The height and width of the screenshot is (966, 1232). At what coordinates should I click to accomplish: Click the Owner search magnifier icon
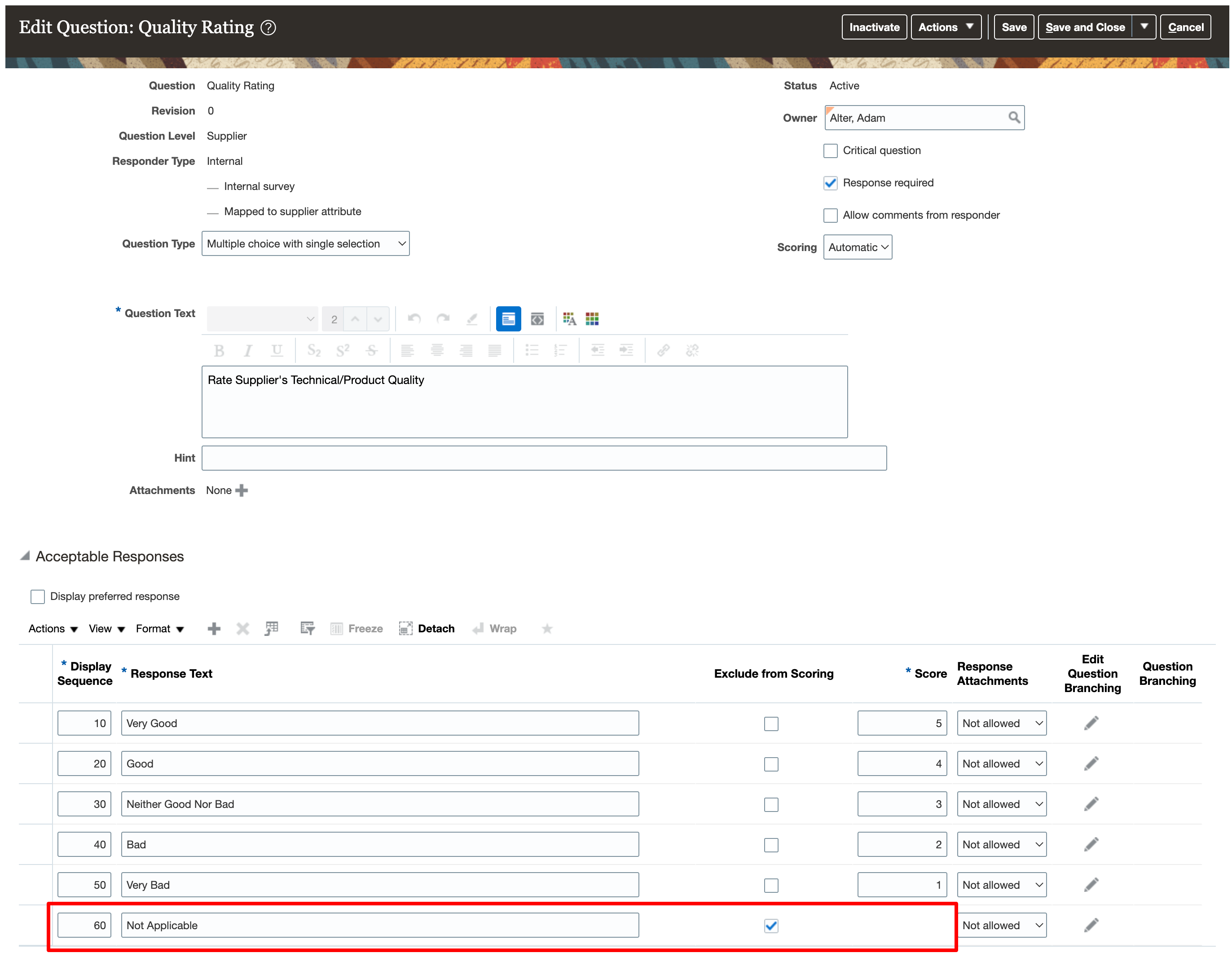coord(1013,117)
